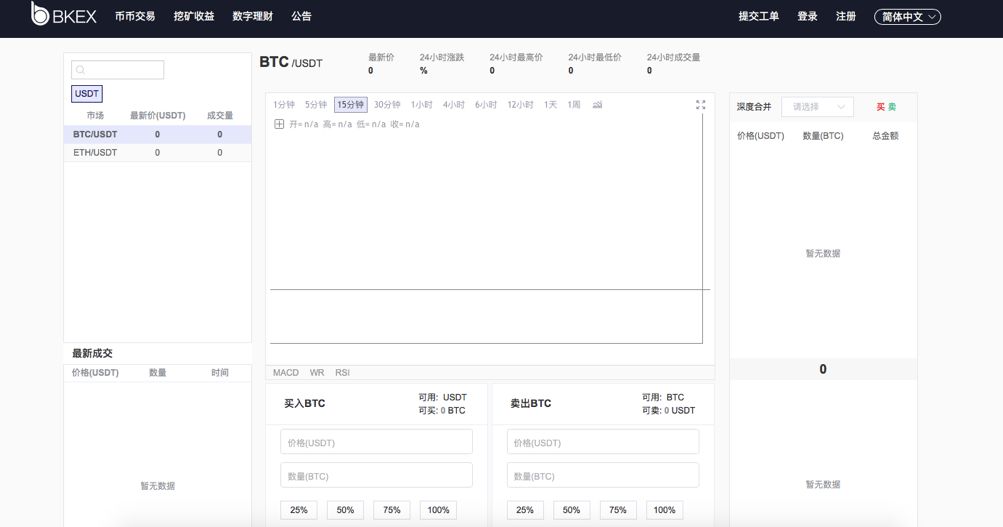This screenshot has width=1003, height=527.
Task: Set sell amount to 50%
Action: pos(571,510)
